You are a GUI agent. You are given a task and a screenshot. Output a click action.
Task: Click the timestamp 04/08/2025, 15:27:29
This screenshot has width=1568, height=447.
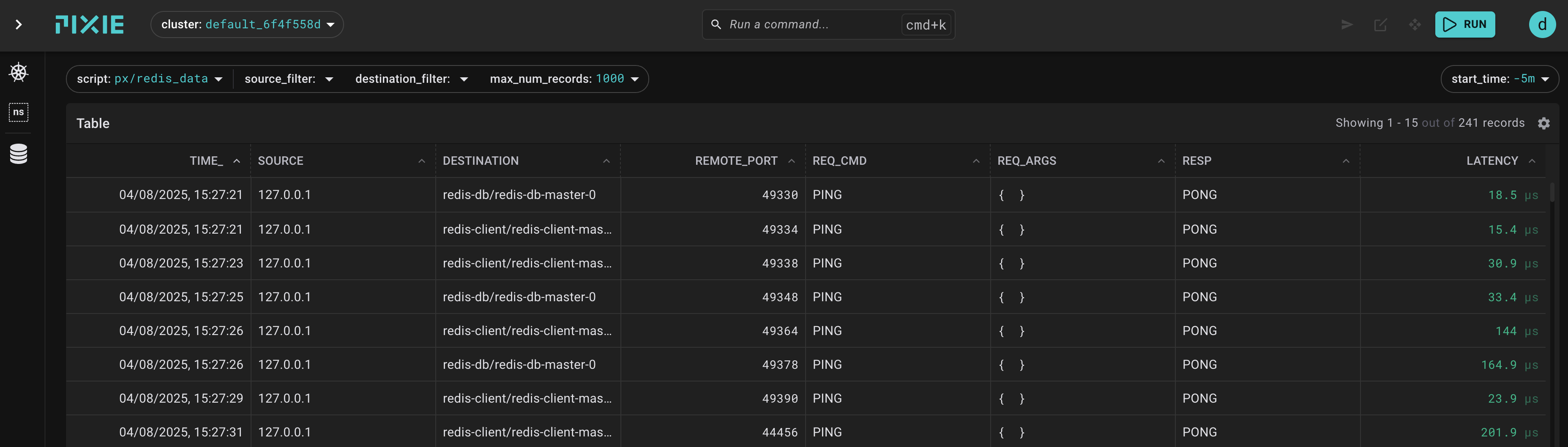[181, 398]
